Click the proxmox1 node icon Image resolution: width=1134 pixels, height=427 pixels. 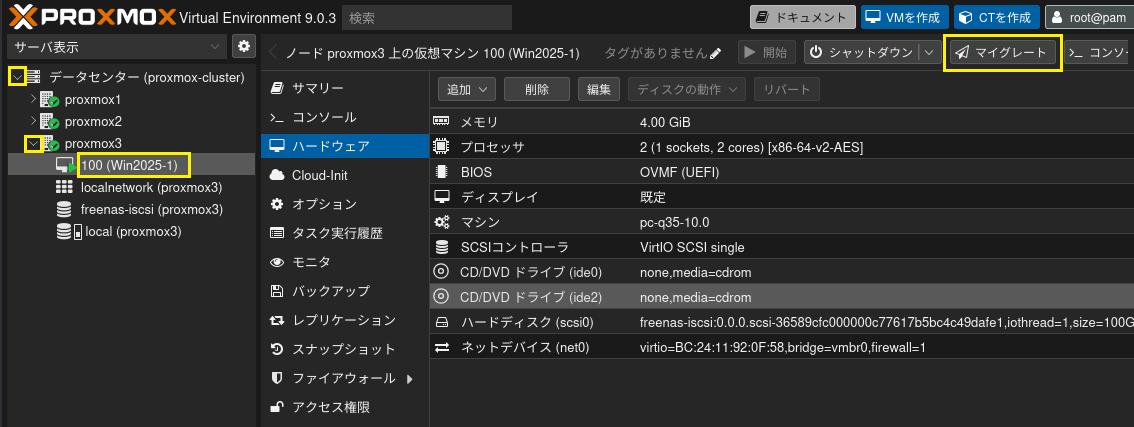pyautogui.click(x=50, y=99)
